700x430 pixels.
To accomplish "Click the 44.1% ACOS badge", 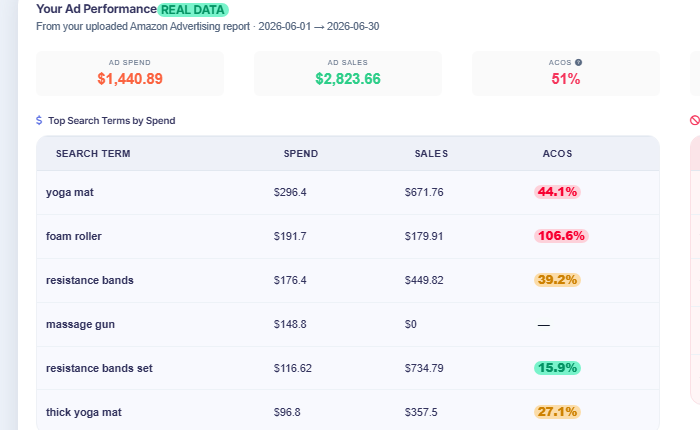I will 557,192.
